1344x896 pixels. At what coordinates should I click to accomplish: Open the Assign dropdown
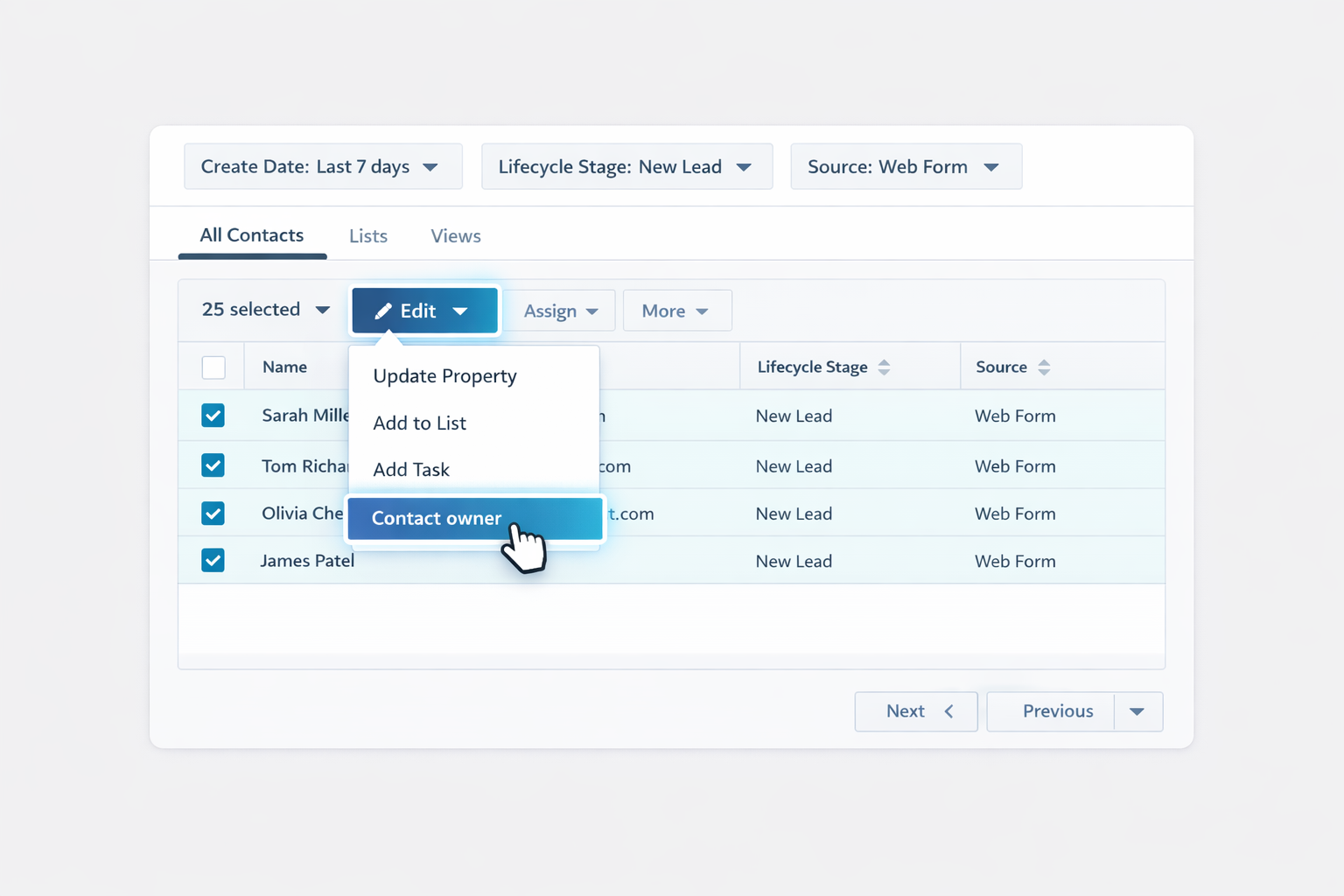pyautogui.click(x=560, y=311)
